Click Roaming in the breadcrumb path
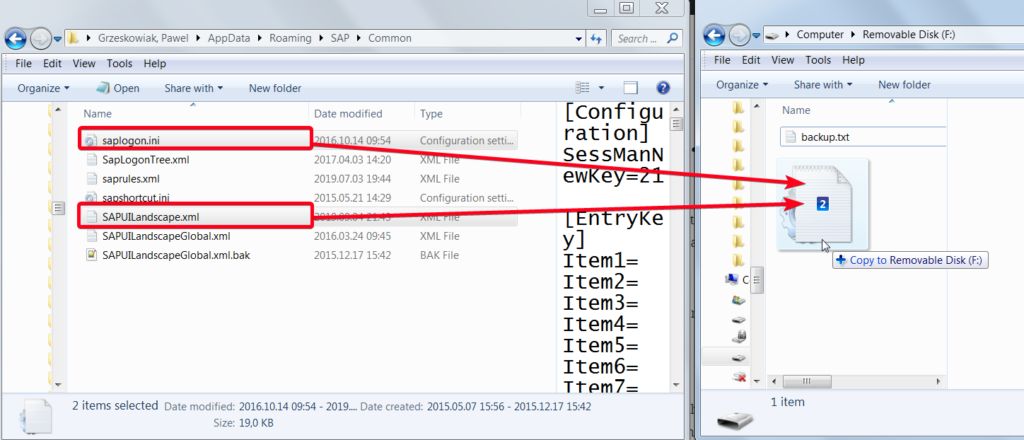1024x440 pixels. (x=290, y=39)
